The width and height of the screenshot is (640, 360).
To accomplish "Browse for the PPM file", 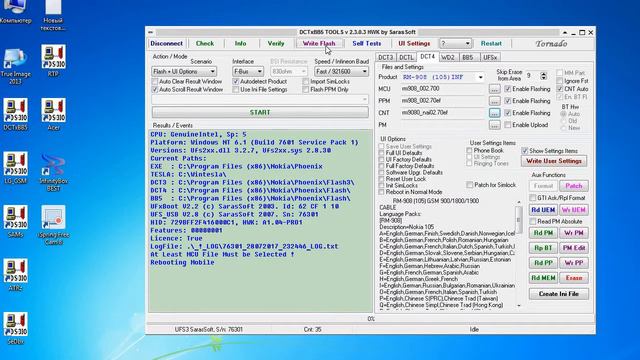I will click(494, 100).
